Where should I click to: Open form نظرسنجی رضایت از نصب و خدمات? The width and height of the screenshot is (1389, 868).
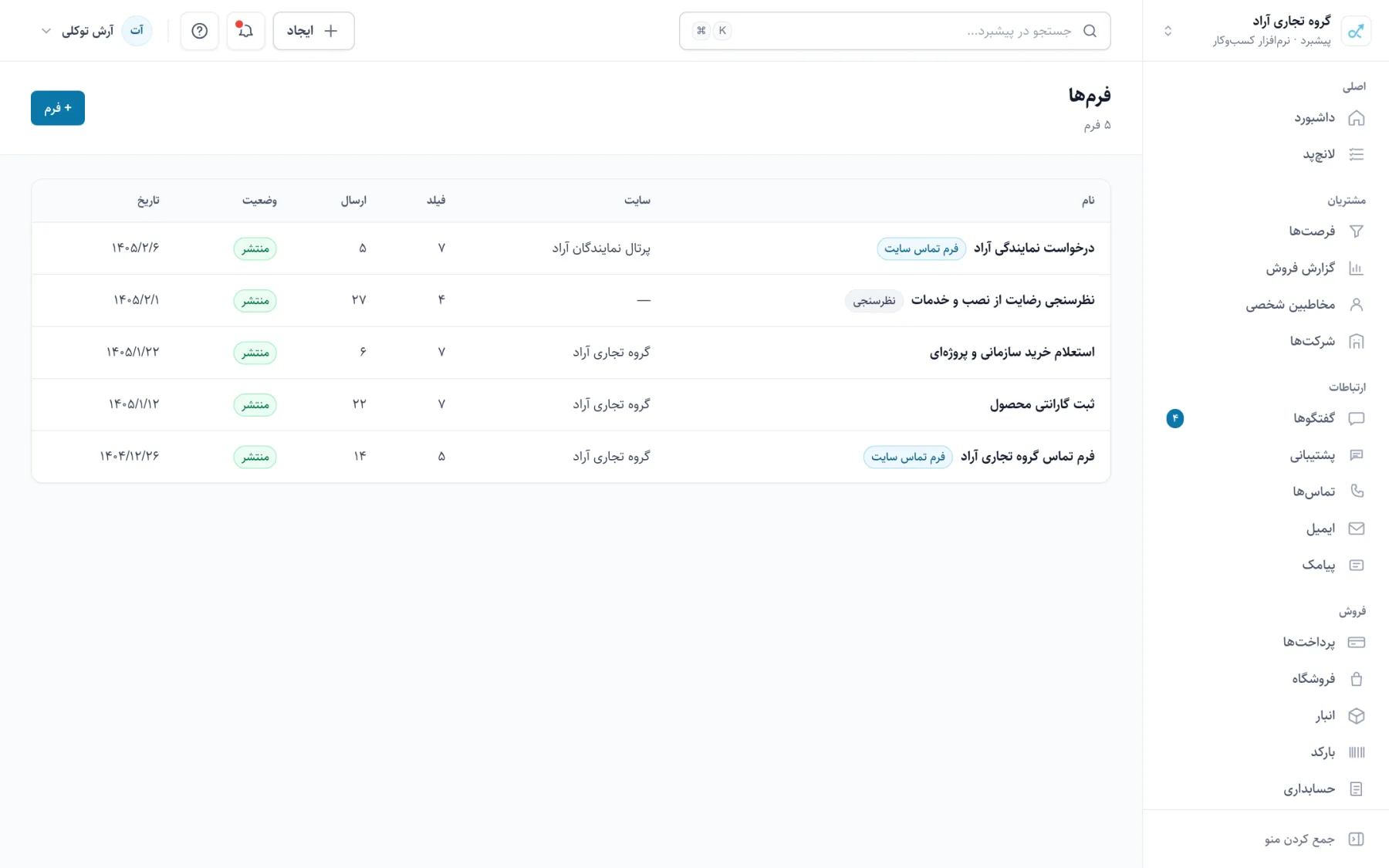pos(1002,300)
